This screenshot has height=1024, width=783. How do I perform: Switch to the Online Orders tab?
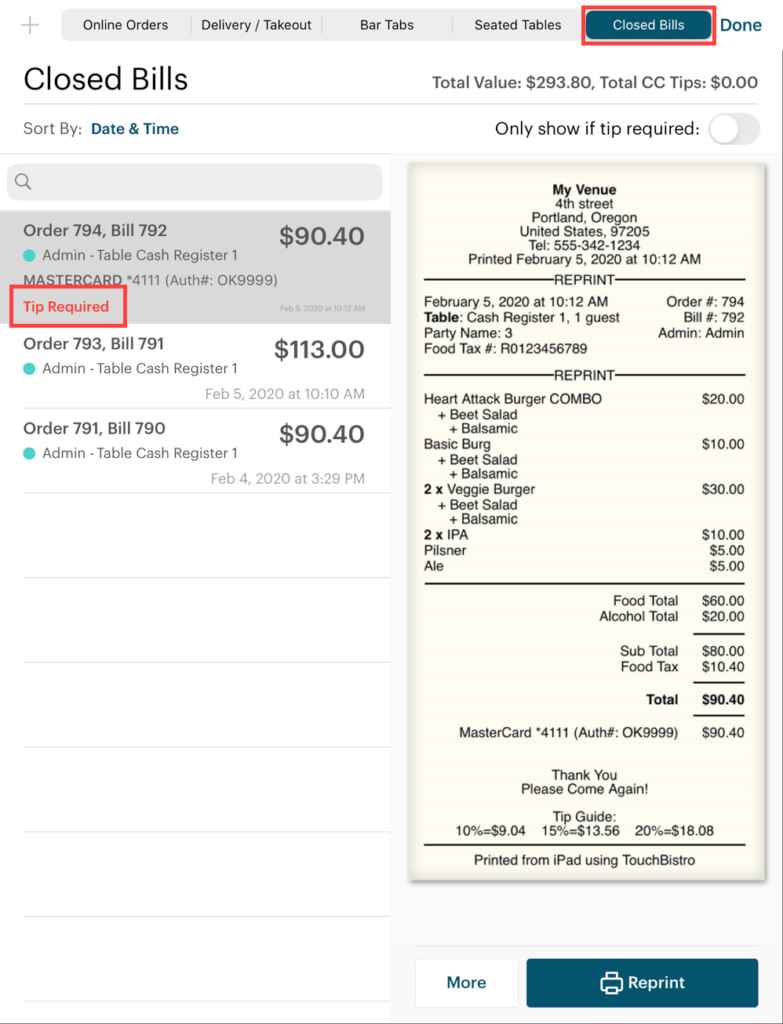pos(125,24)
